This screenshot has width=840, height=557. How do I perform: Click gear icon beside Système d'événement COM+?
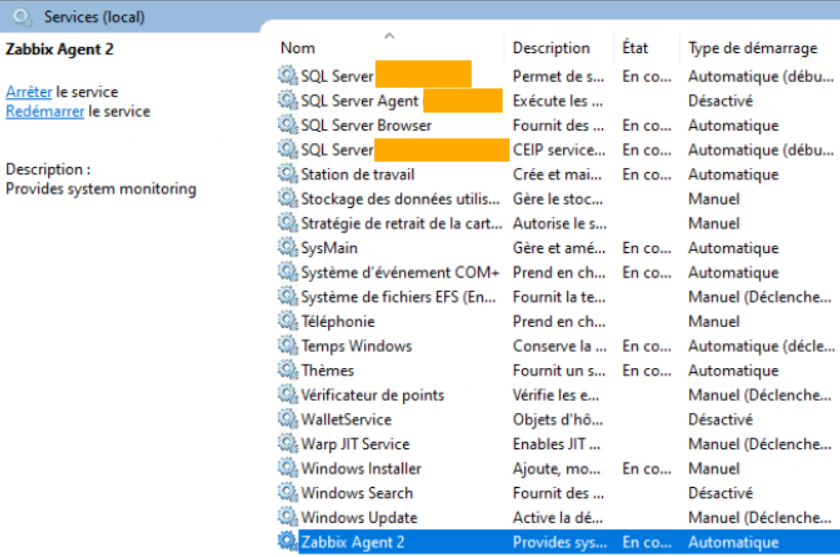coord(288,272)
